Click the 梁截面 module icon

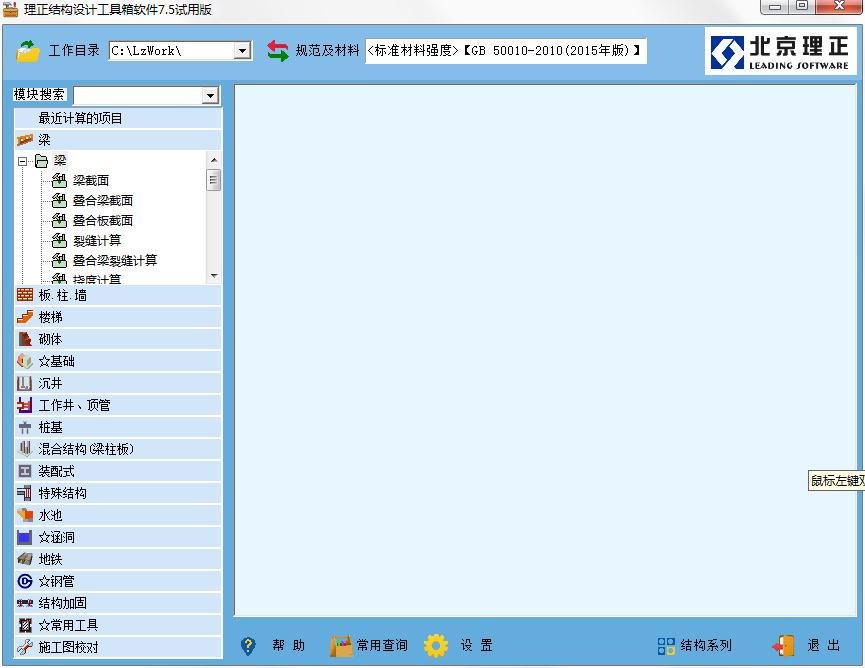(59, 180)
